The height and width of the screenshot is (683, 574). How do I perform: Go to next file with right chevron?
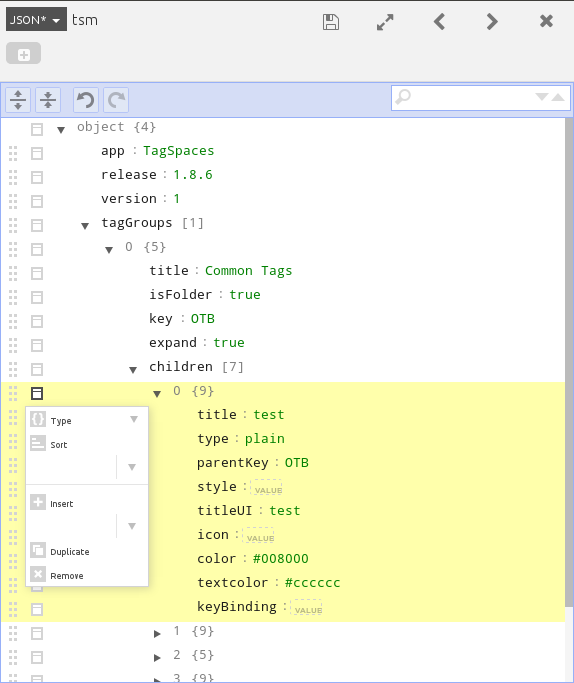click(x=492, y=21)
